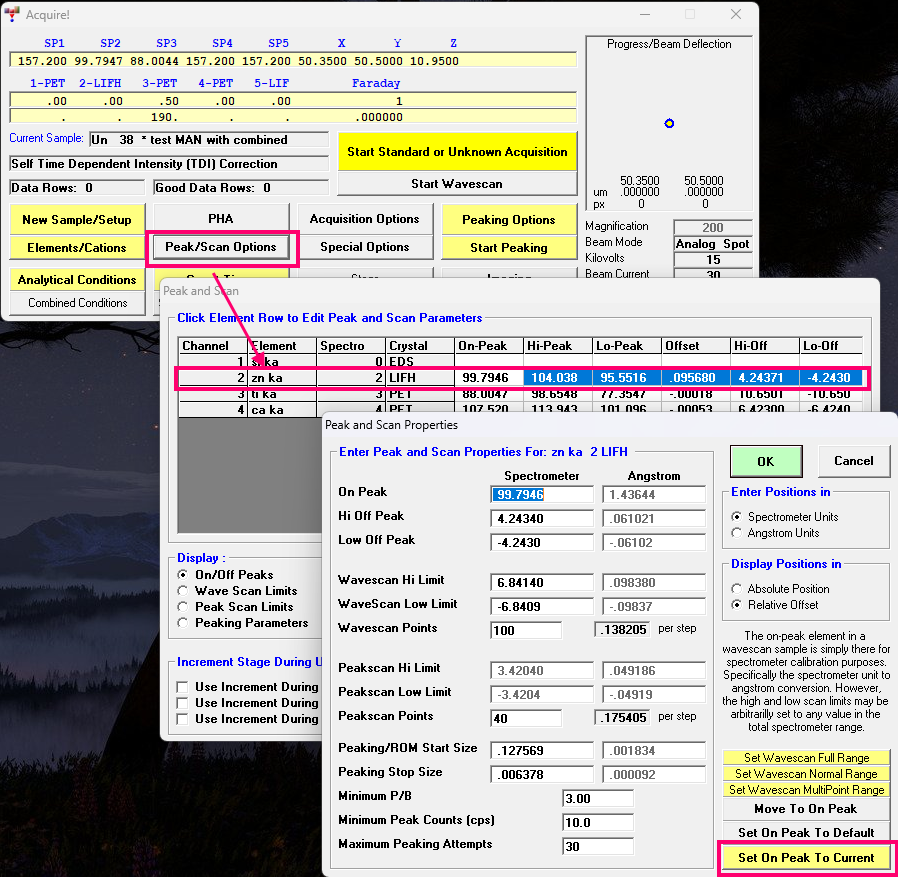Viewport: 898px width, 877px height.
Task: Click the Wavescan Points input field
Action: tap(526, 630)
